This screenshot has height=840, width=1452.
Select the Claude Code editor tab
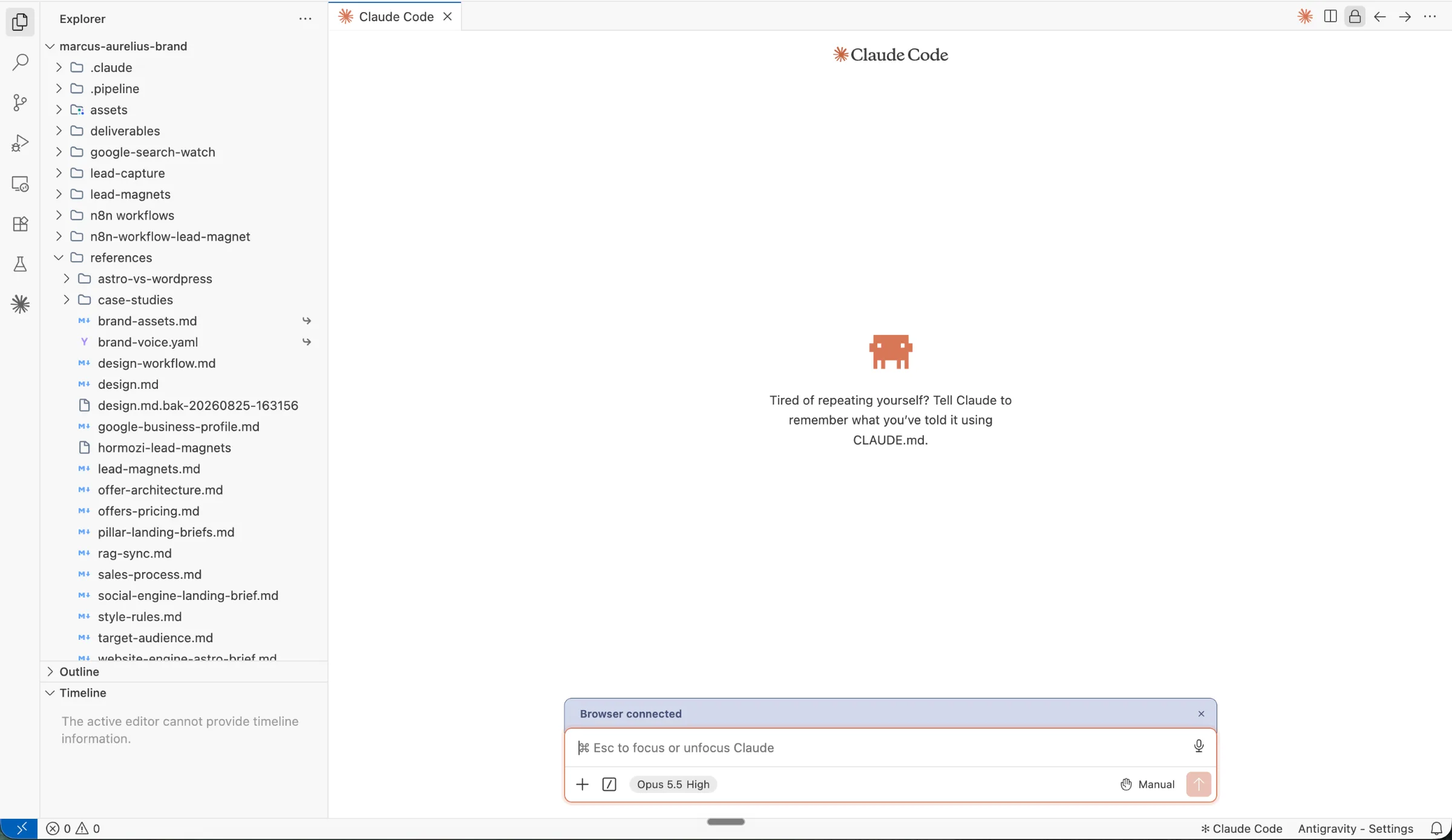point(395,16)
